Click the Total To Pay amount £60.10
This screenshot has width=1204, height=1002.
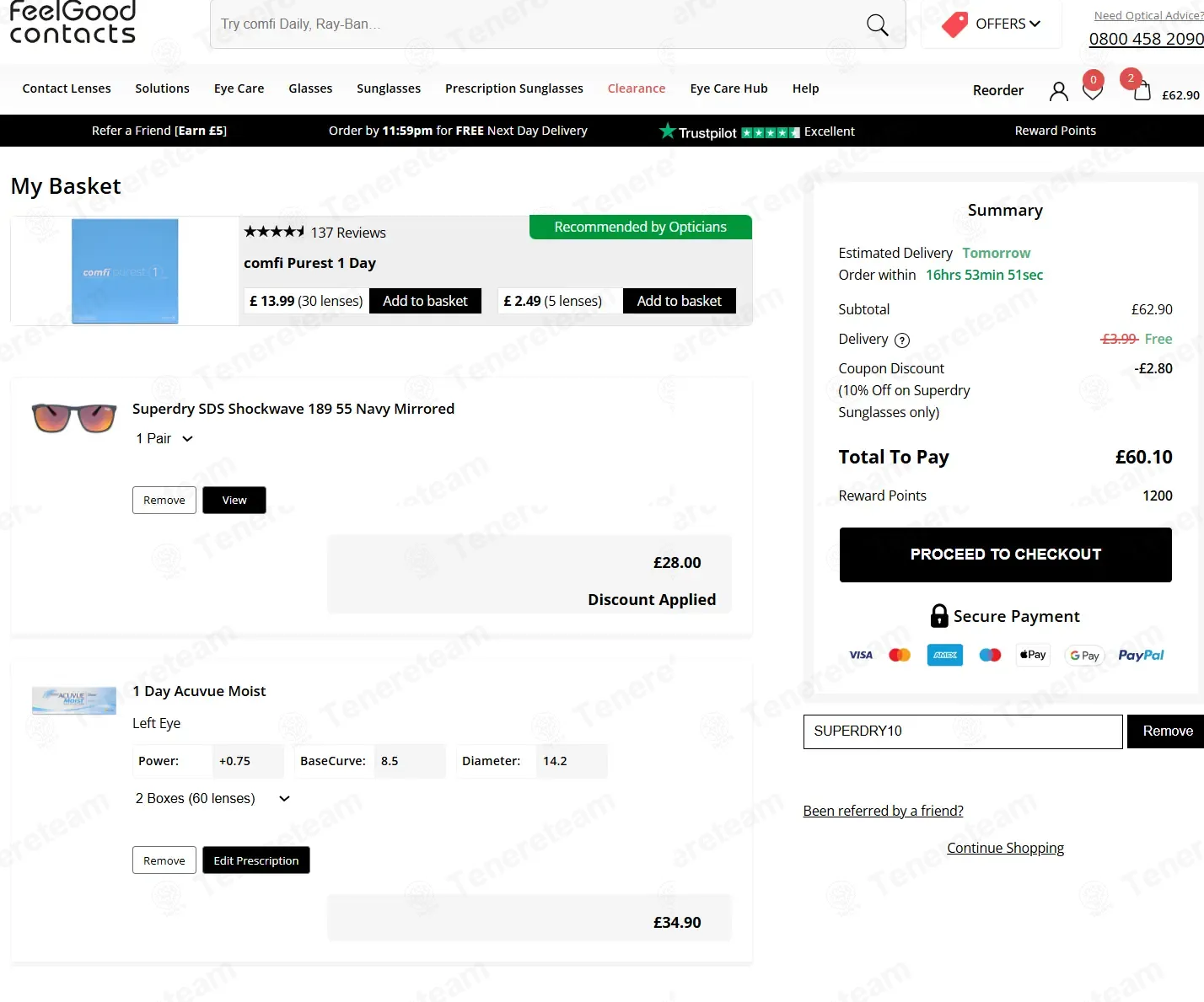pyautogui.click(x=1144, y=457)
